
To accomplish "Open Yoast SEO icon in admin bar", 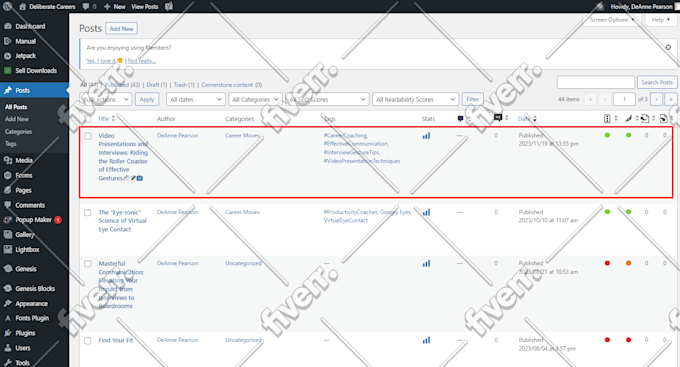I will point(169,7).
